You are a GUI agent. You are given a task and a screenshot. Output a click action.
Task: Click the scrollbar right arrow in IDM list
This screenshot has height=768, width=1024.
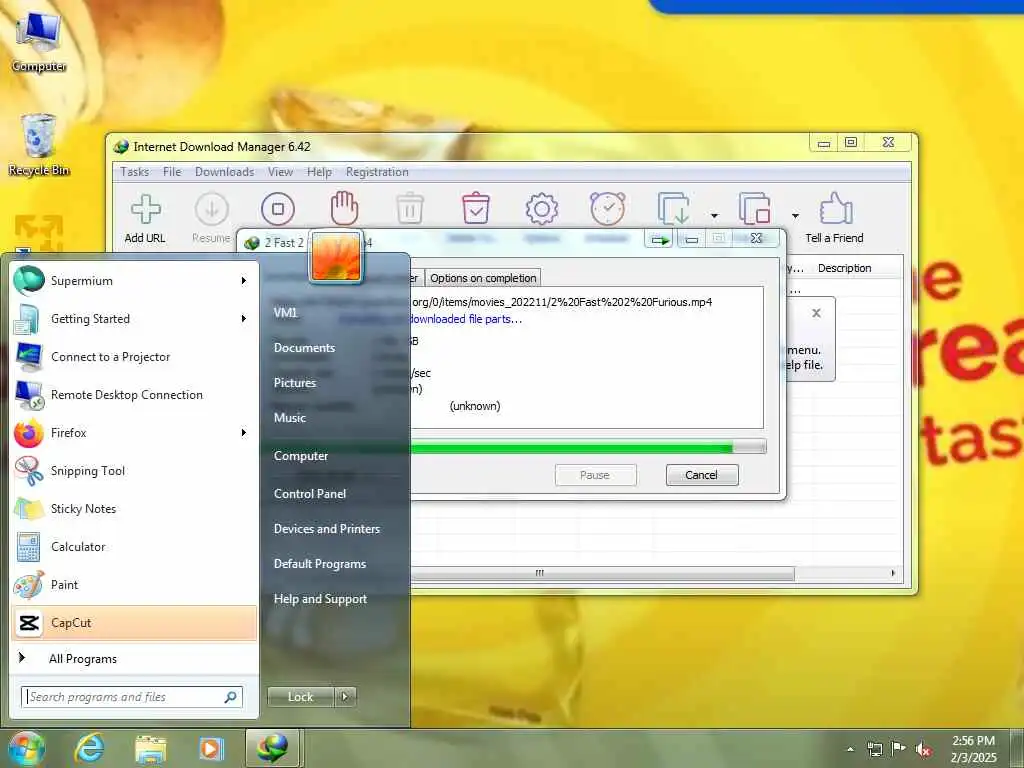893,573
